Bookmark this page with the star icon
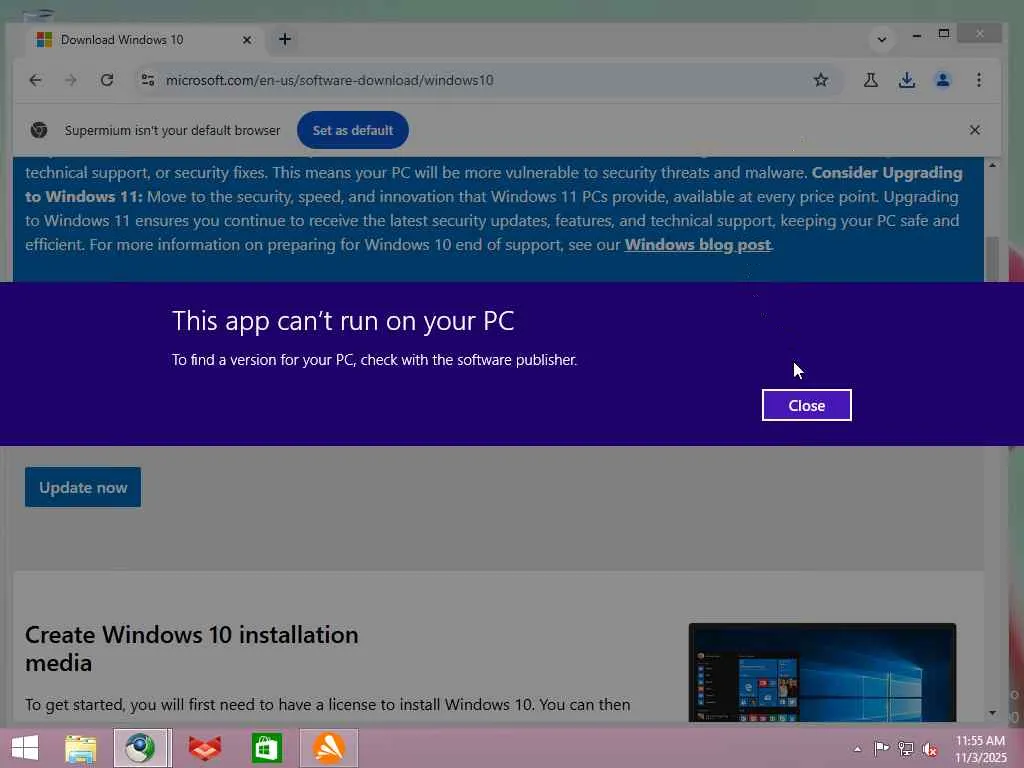The image size is (1024, 768). coord(821,80)
